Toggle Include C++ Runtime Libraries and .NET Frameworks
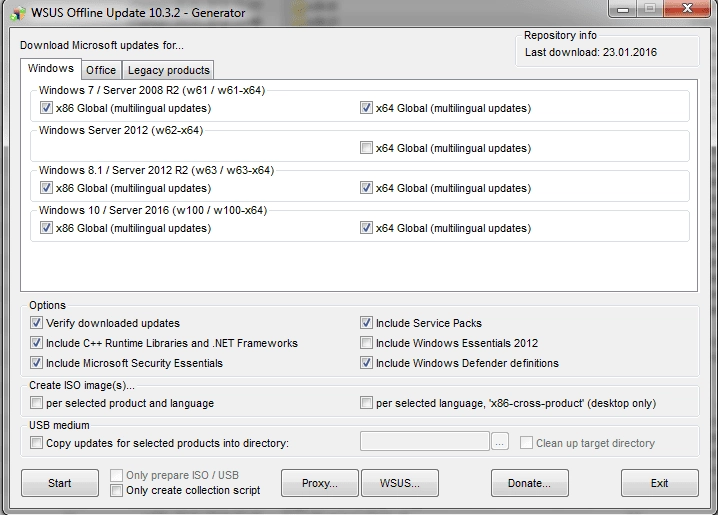 click(x=36, y=343)
